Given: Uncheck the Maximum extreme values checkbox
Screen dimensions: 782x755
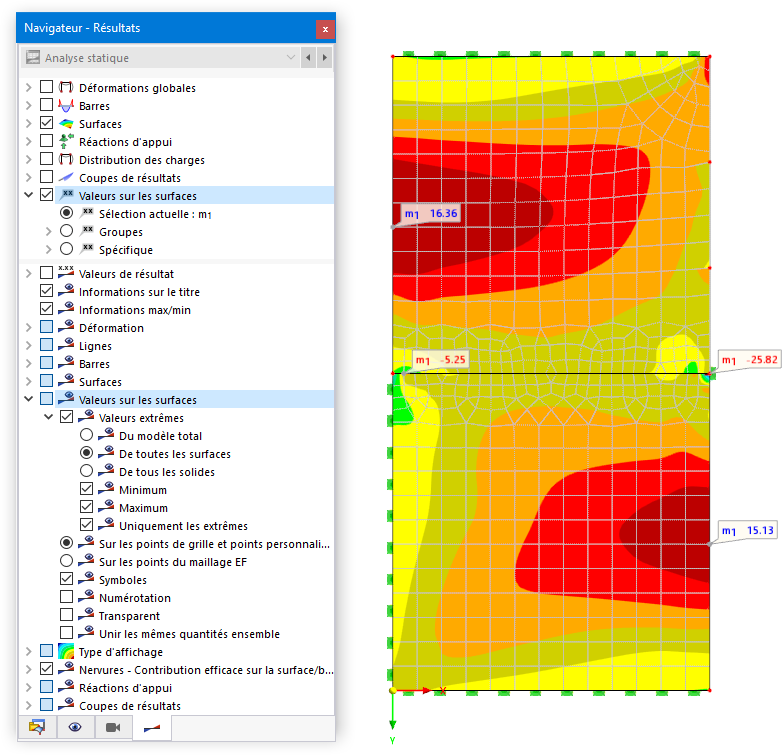Looking at the screenshot, I should pos(86,507).
